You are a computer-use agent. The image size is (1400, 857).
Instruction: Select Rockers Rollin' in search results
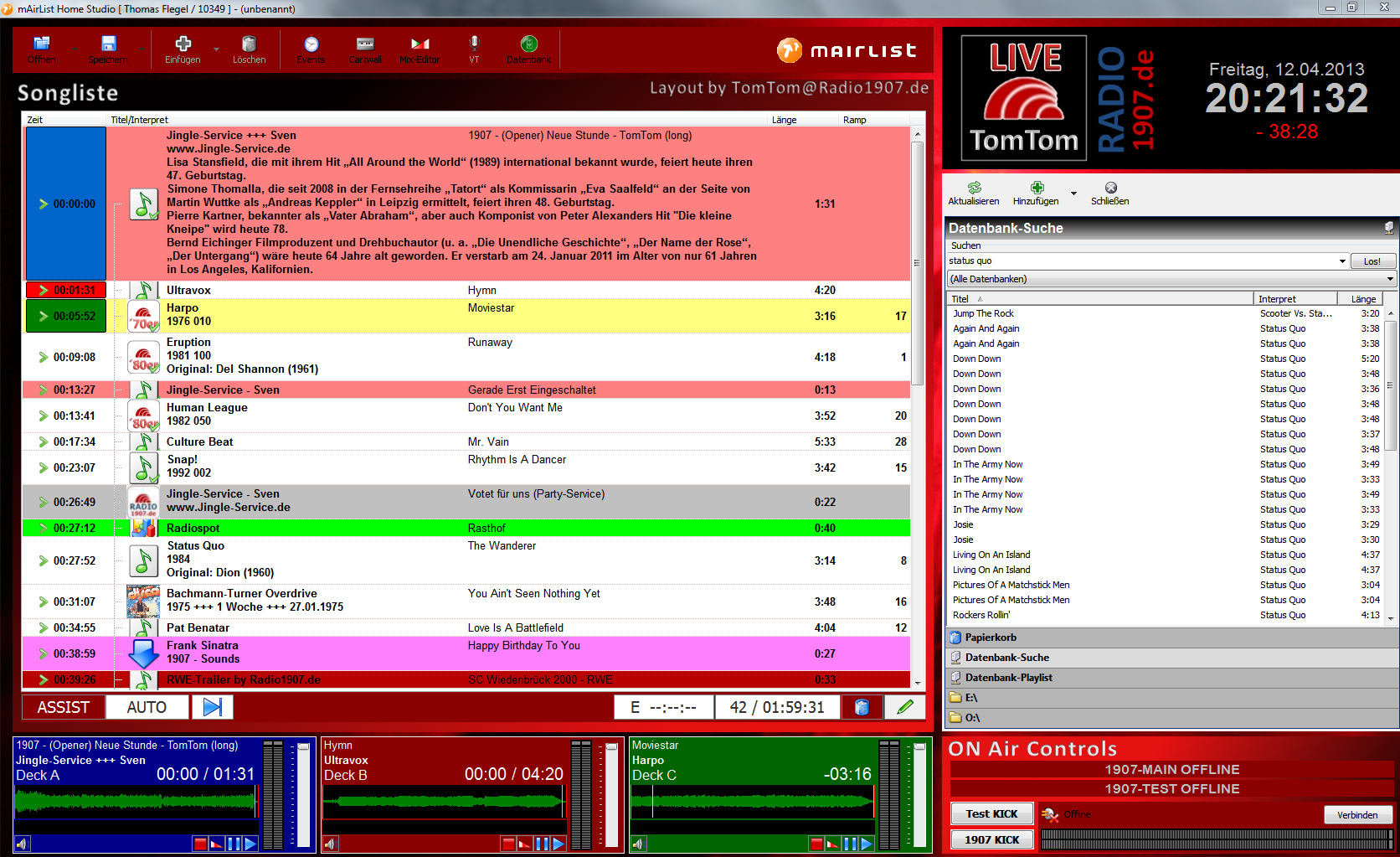[1165, 615]
